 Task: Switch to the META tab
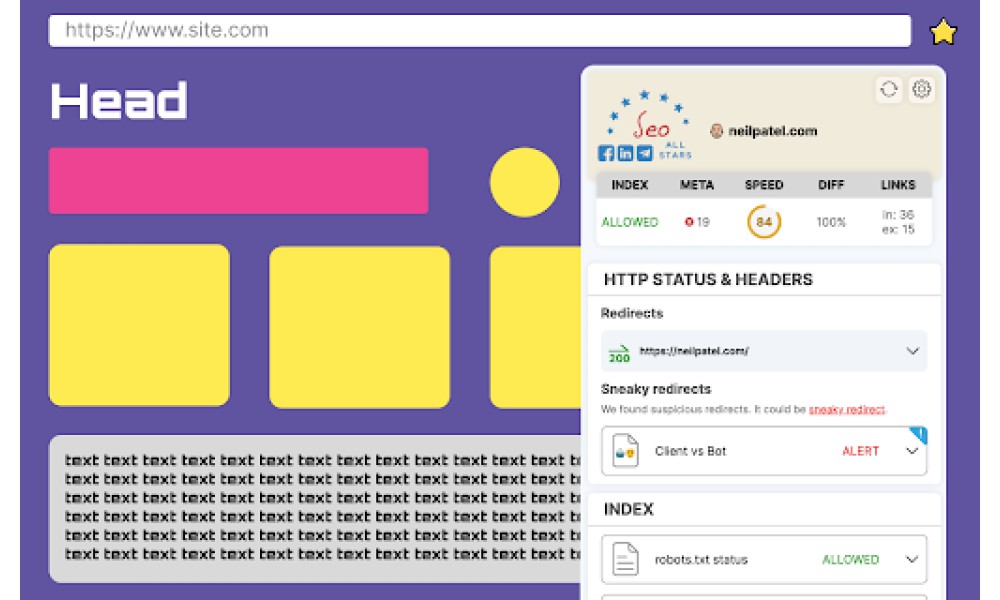click(696, 185)
